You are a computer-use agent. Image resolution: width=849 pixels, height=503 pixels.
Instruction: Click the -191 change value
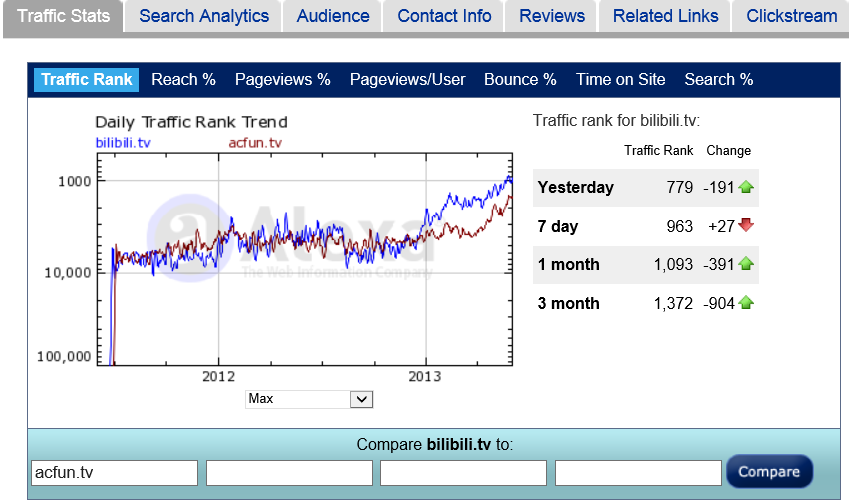tap(719, 187)
